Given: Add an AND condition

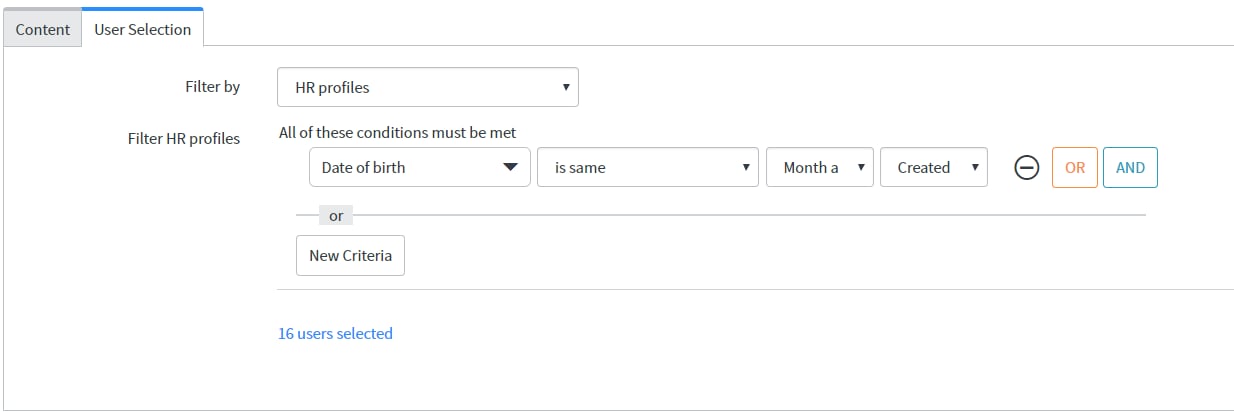Looking at the screenshot, I should pos(1130,168).
